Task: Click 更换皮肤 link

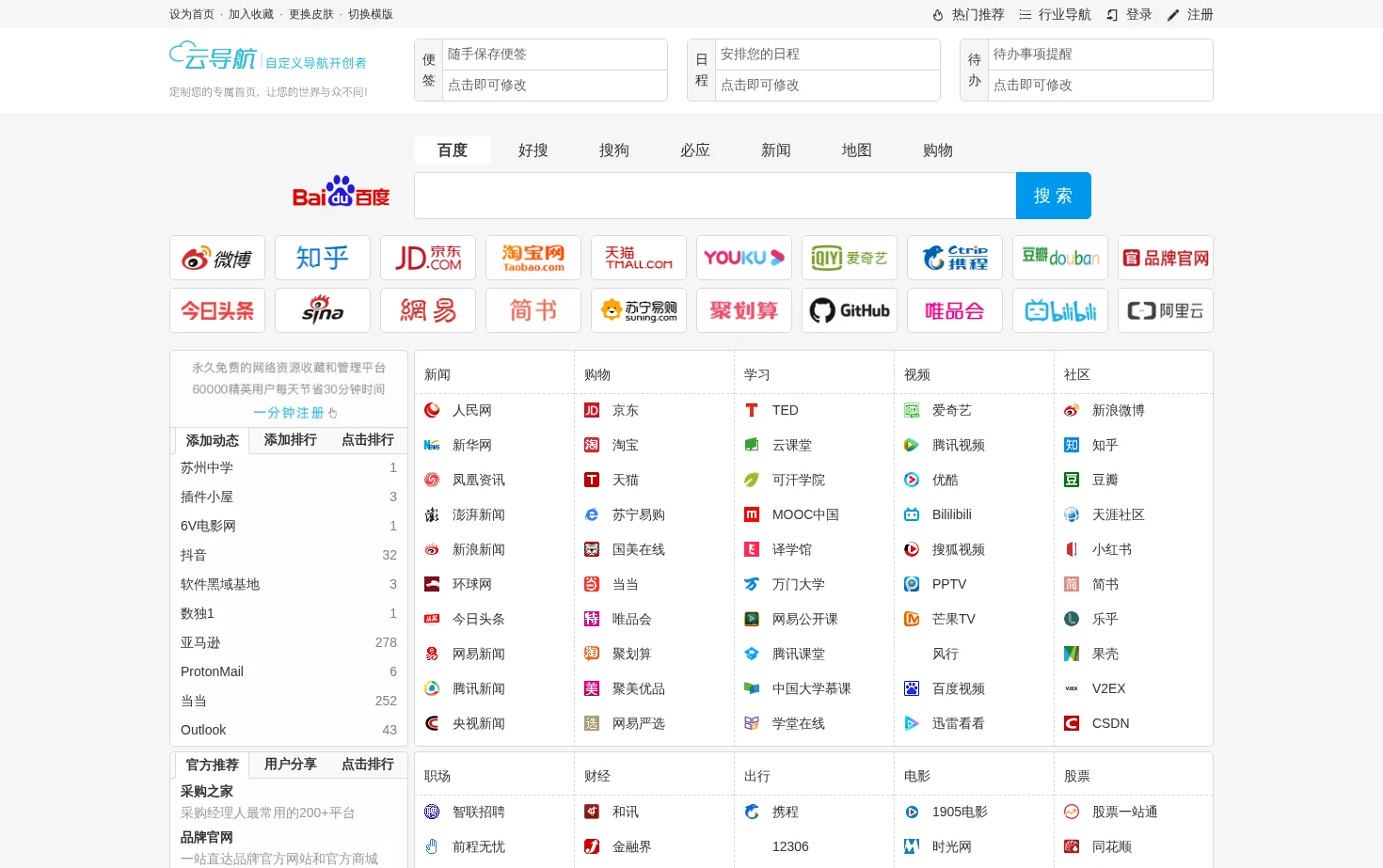Action: click(311, 14)
